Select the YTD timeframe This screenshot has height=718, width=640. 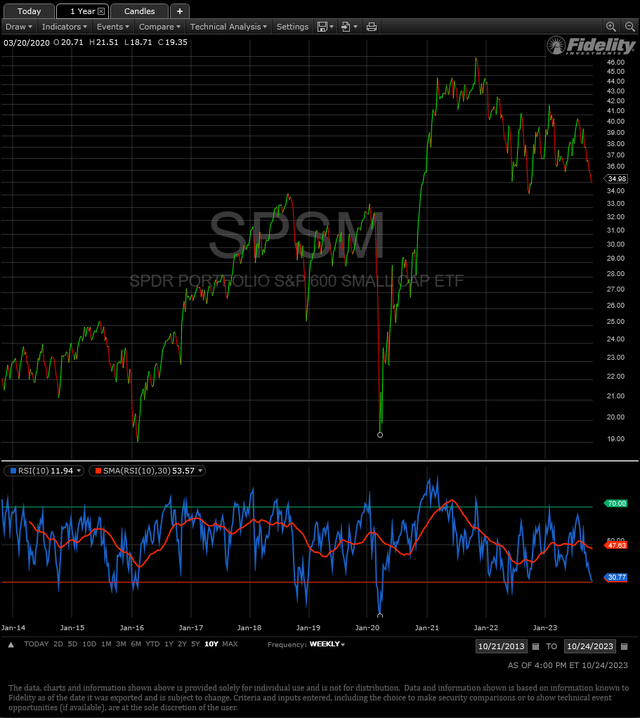click(x=152, y=644)
